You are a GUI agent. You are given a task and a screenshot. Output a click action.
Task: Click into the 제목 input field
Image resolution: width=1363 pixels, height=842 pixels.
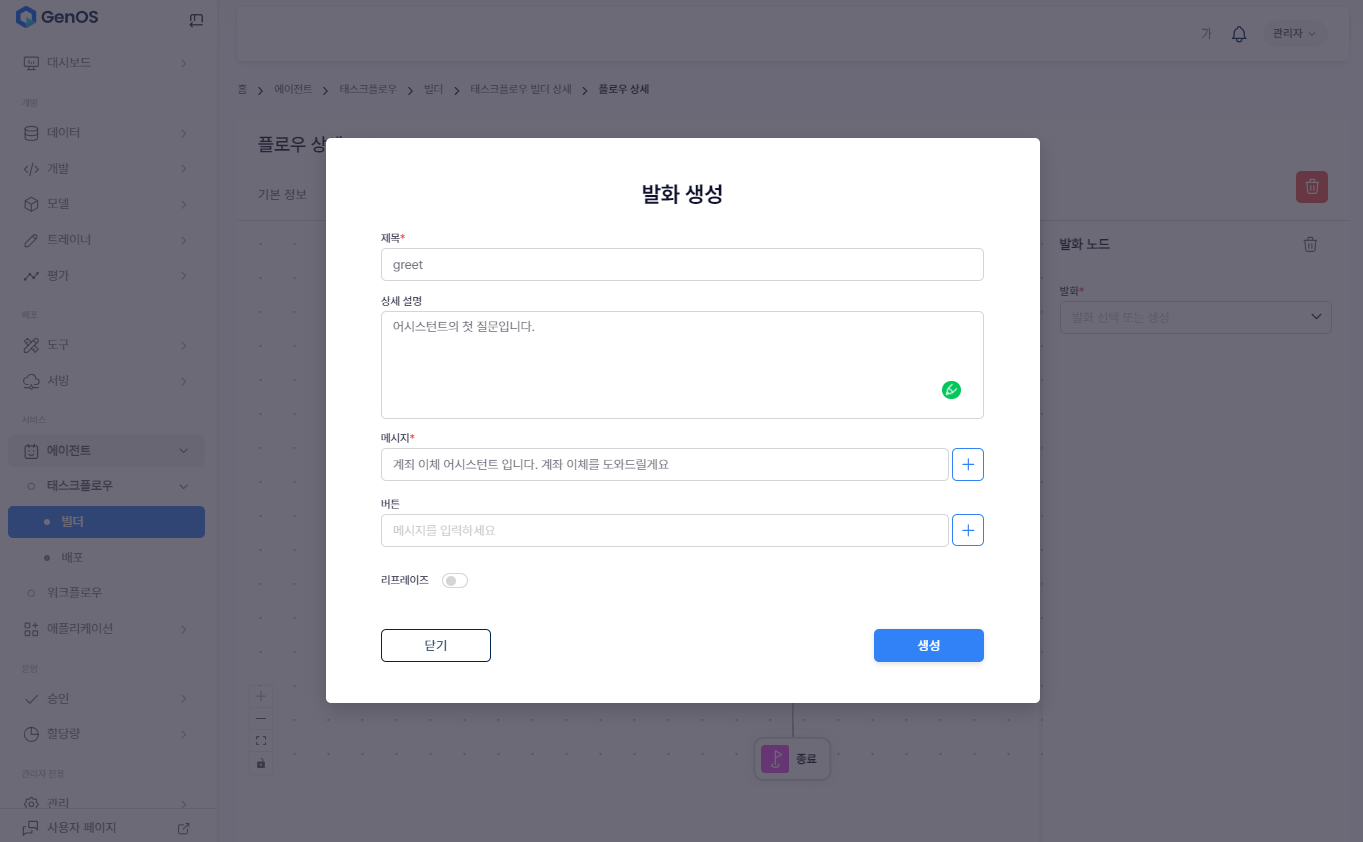(681, 265)
